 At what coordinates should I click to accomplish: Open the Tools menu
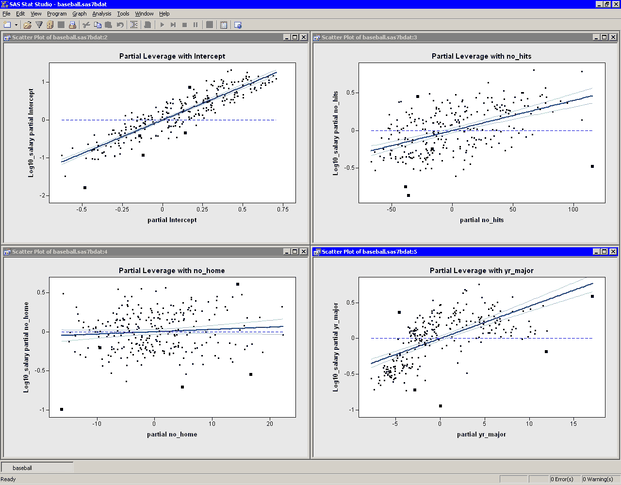123,14
